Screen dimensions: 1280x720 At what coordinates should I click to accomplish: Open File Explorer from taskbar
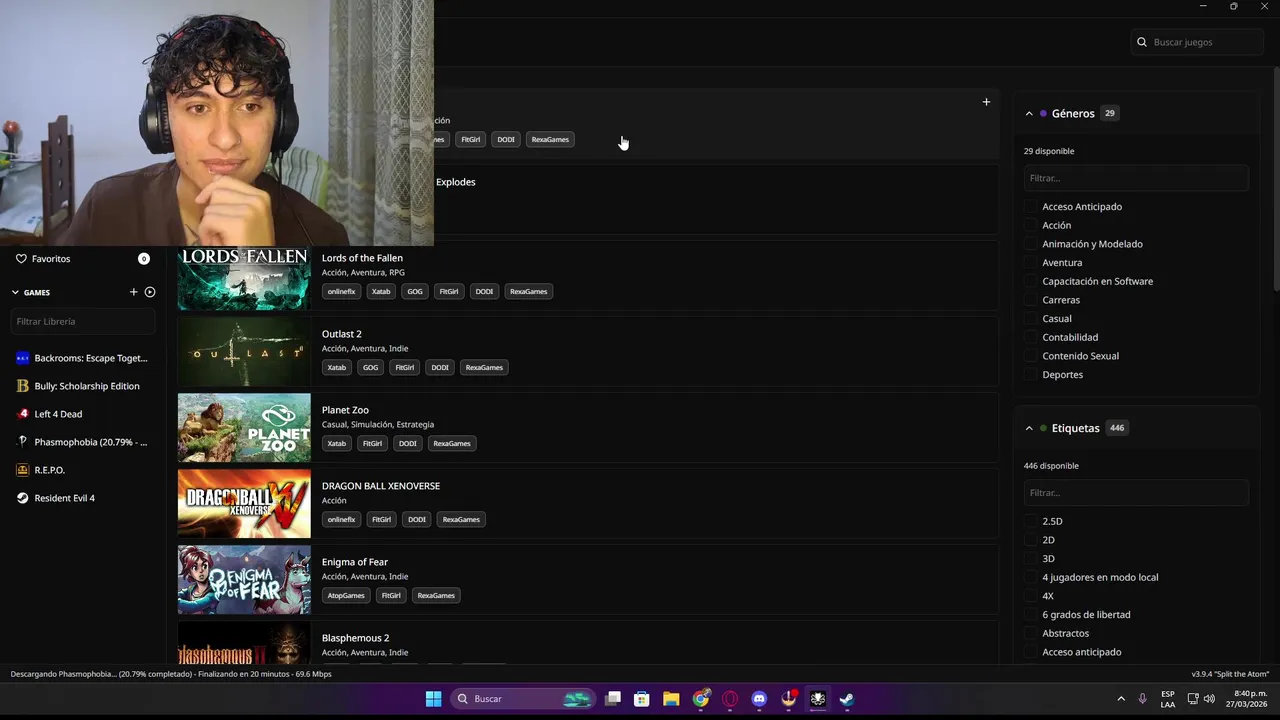tap(671, 699)
